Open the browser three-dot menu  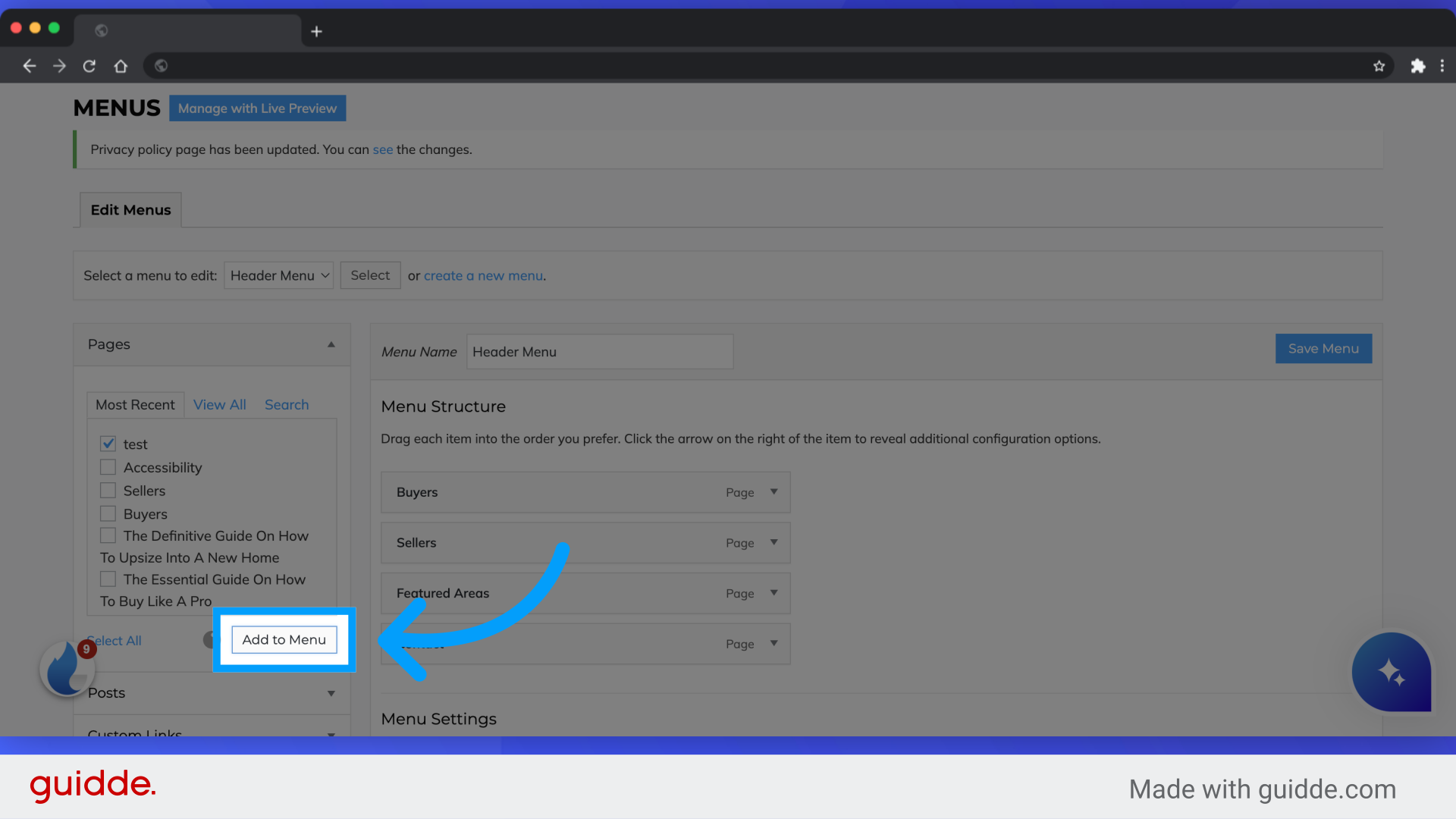click(x=1443, y=66)
